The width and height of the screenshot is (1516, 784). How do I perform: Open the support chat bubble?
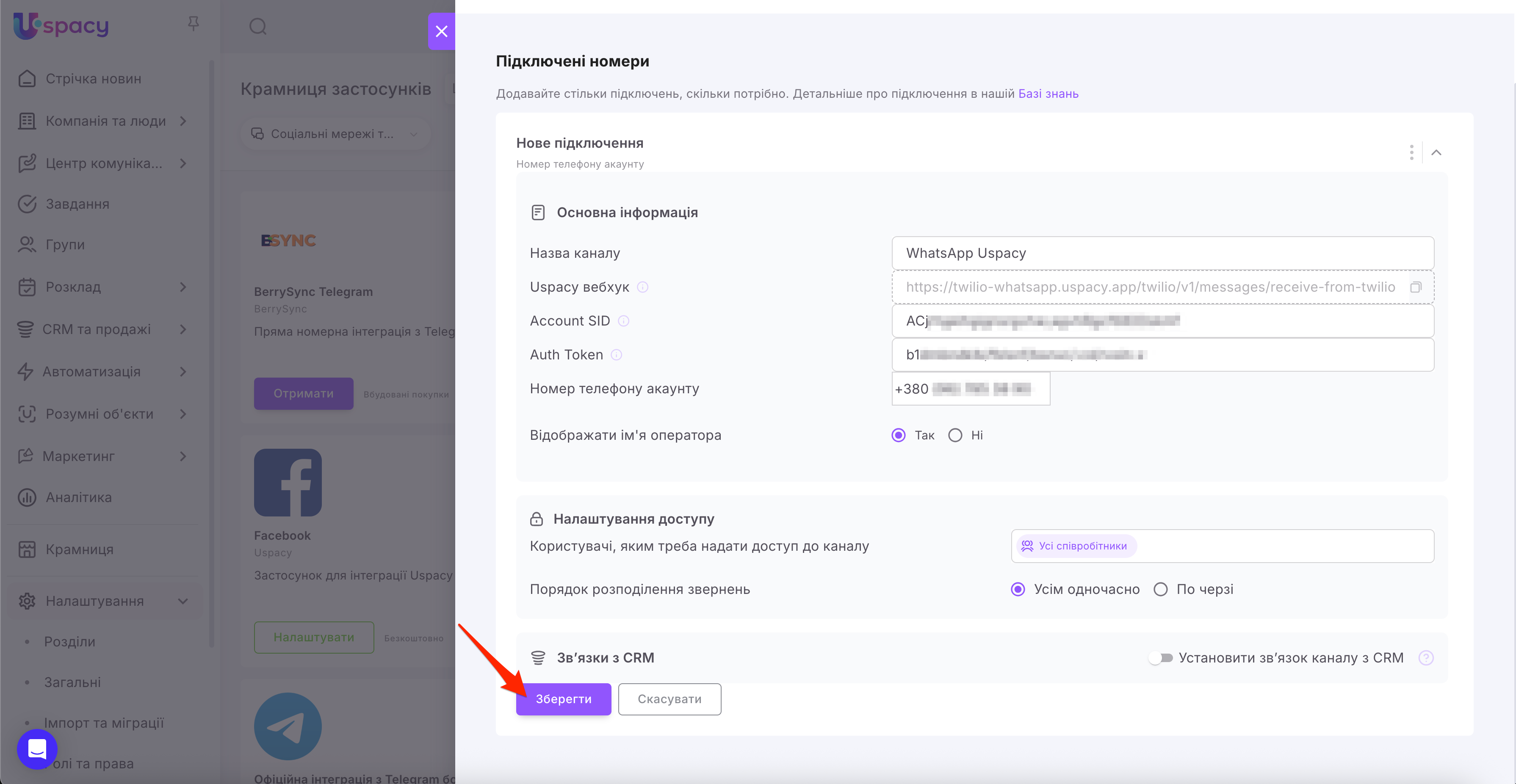(x=37, y=749)
